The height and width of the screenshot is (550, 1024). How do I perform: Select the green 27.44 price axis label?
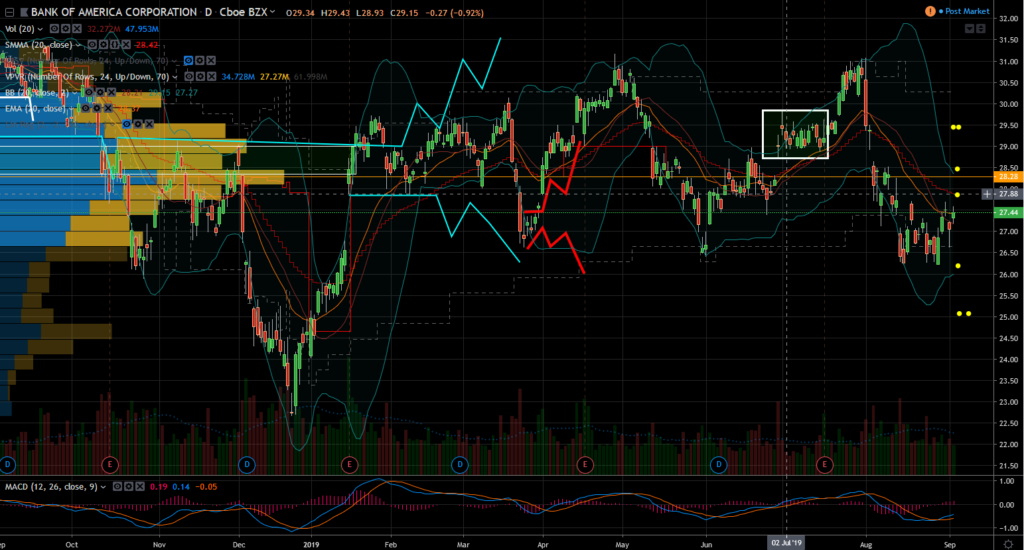[x=1008, y=212]
